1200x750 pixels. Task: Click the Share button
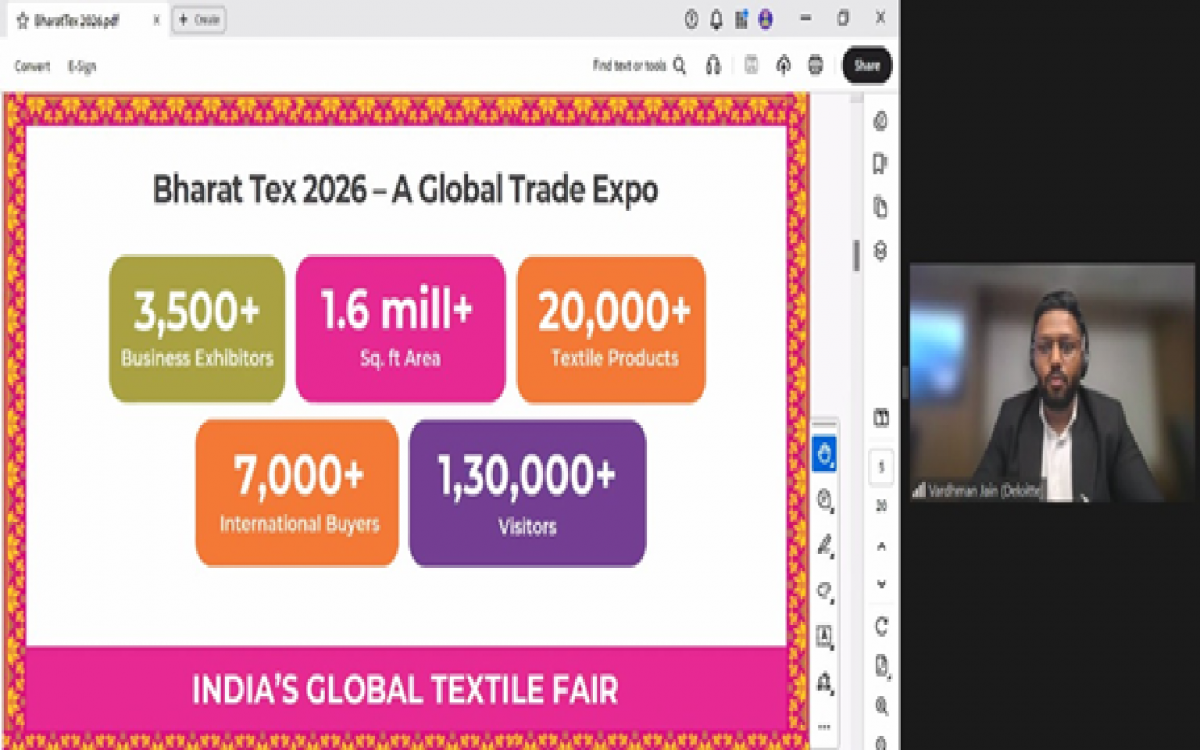click(866, 65)
